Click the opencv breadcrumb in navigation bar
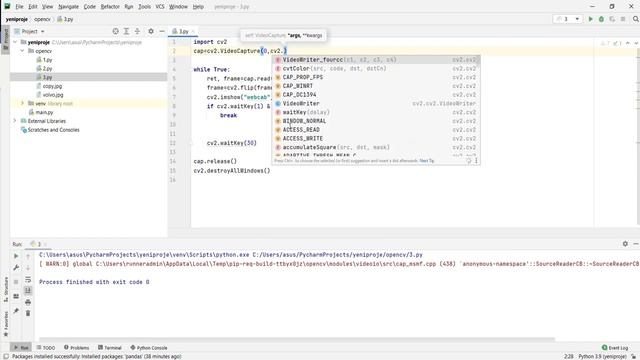 42,19
